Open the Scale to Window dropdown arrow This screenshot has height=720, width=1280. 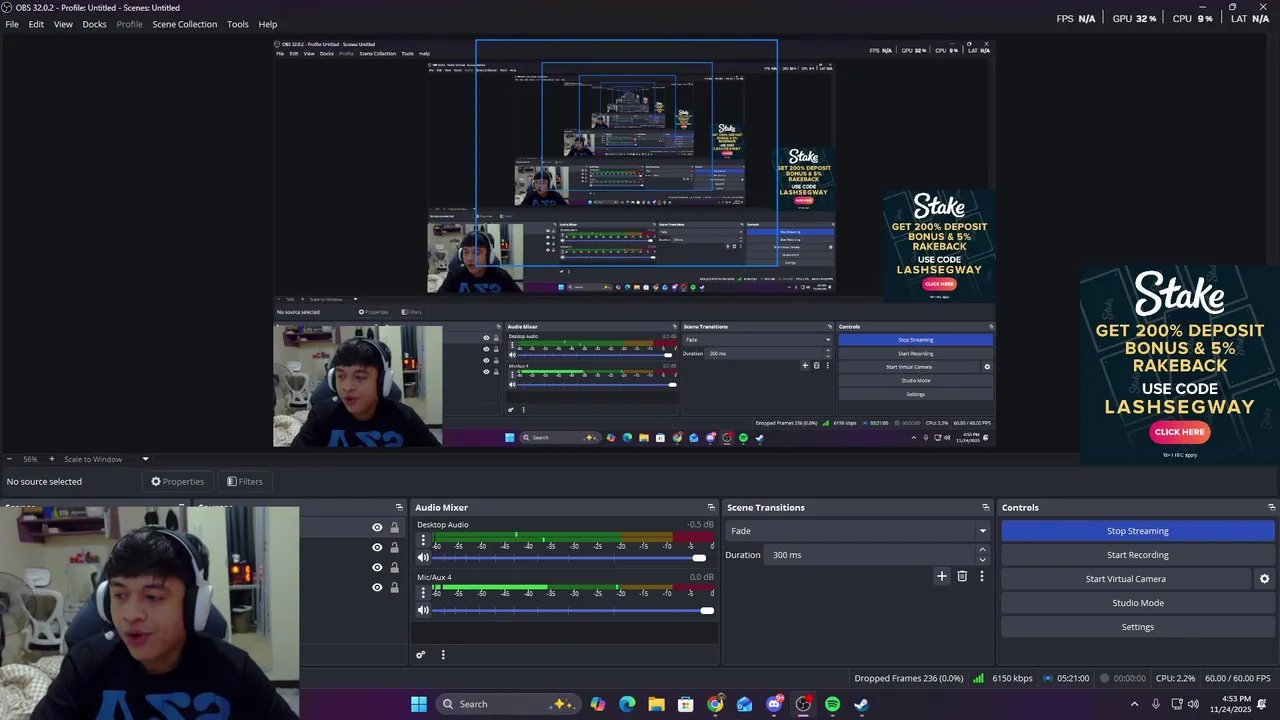tap(145, 459)
